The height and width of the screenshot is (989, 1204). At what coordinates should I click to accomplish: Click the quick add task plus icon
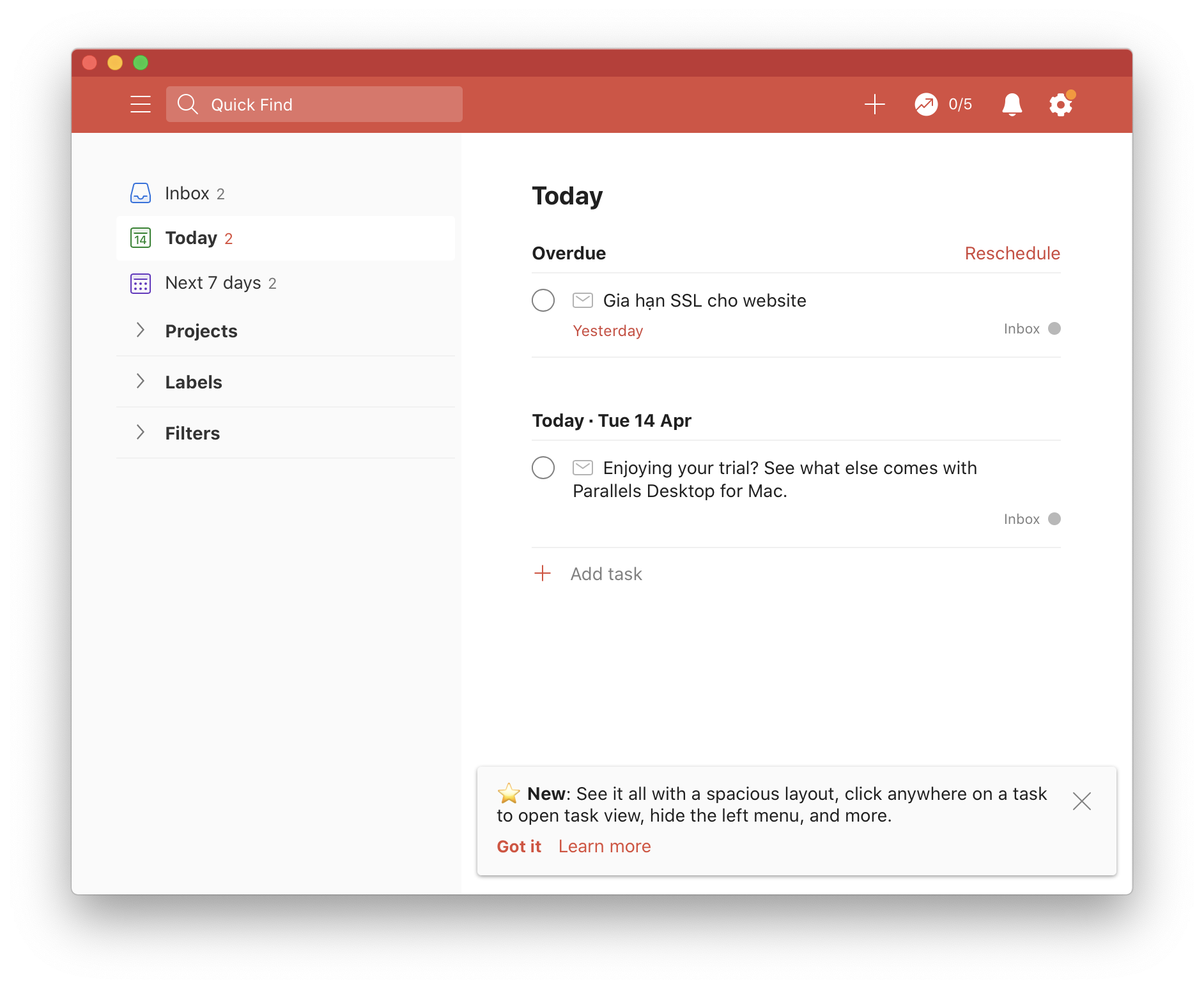tap(874, 104)
